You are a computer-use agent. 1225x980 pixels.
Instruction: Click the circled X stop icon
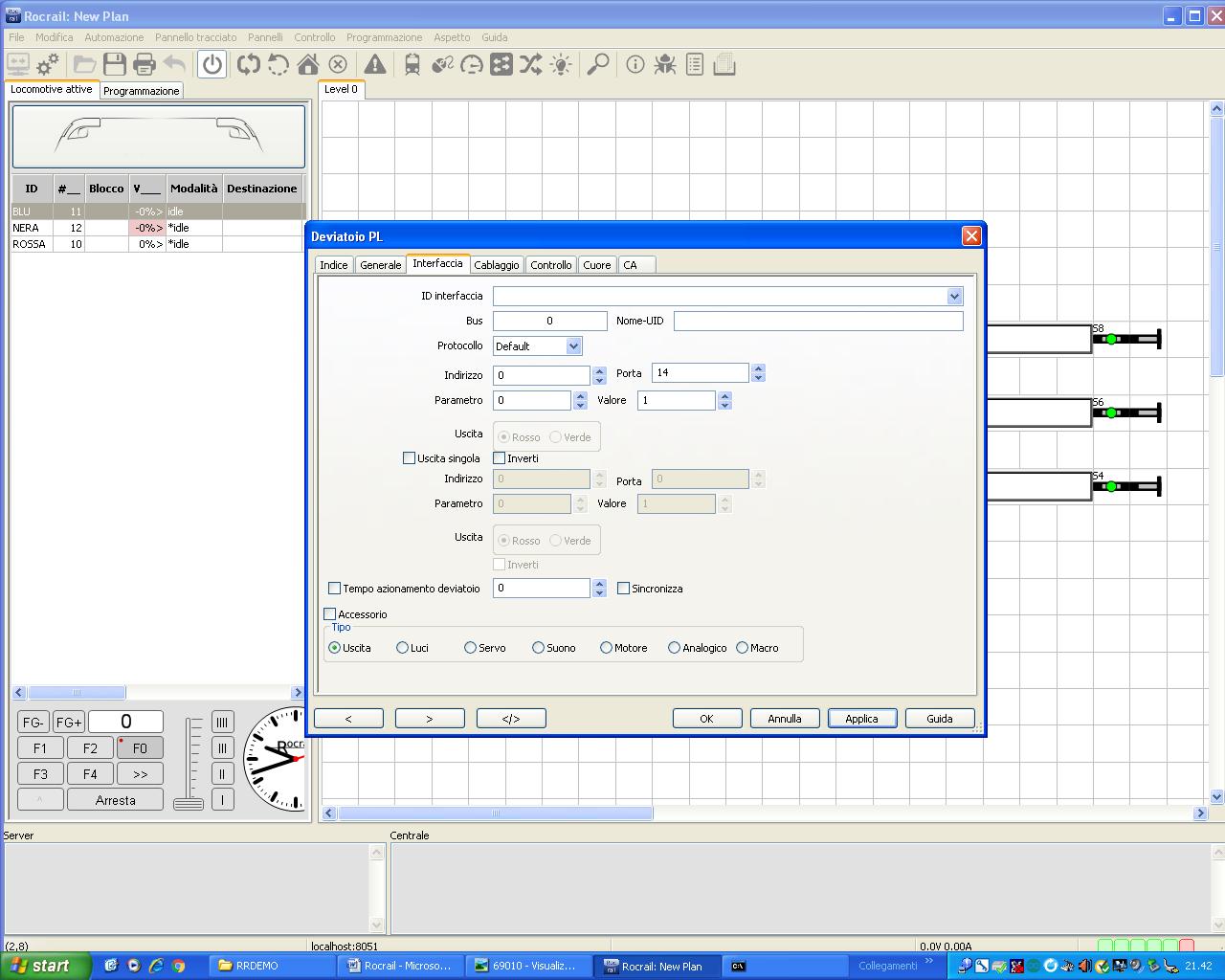click(338, 64)
